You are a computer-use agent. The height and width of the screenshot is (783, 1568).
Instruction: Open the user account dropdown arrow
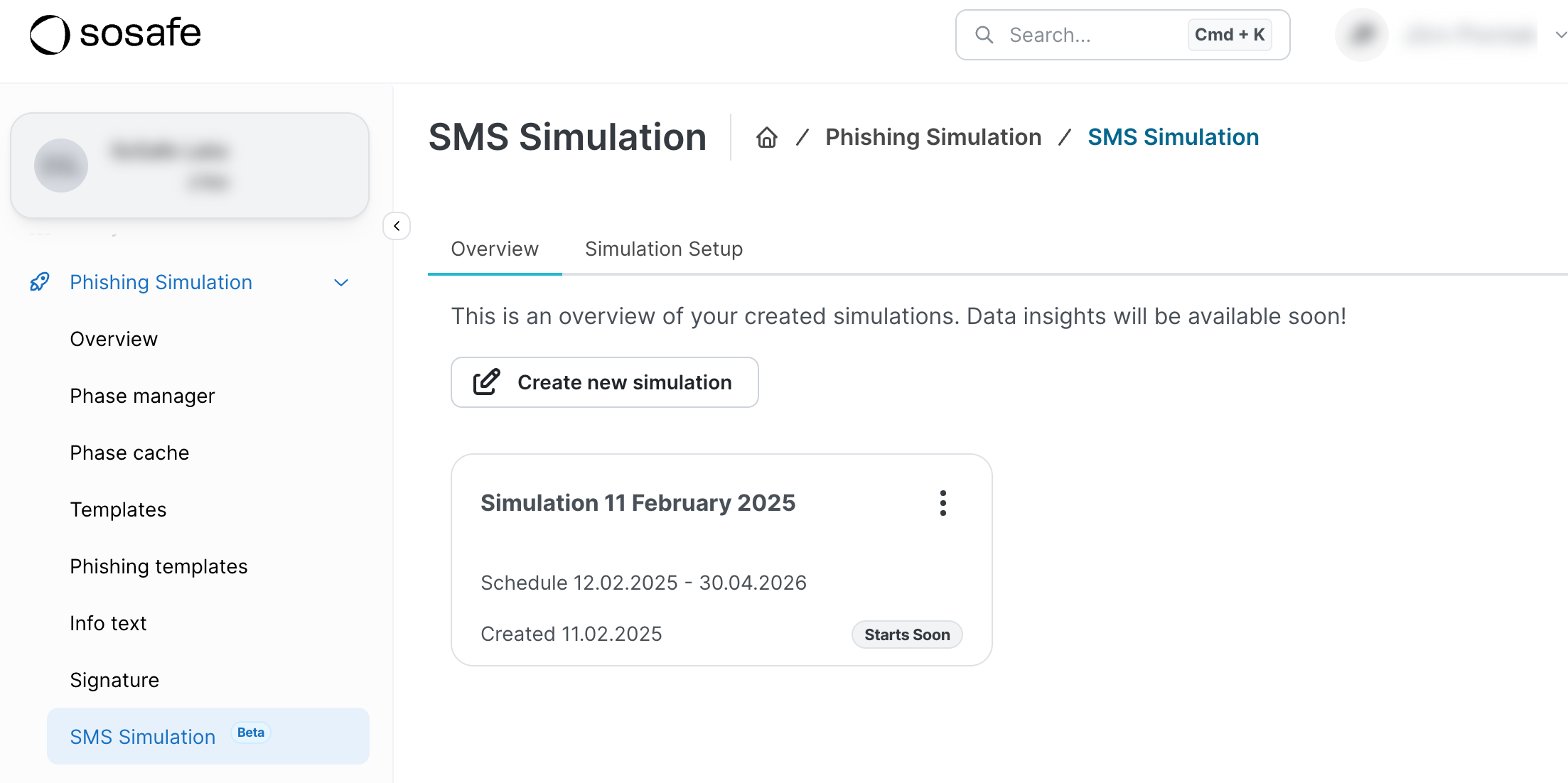click(x=1560, y=34)
